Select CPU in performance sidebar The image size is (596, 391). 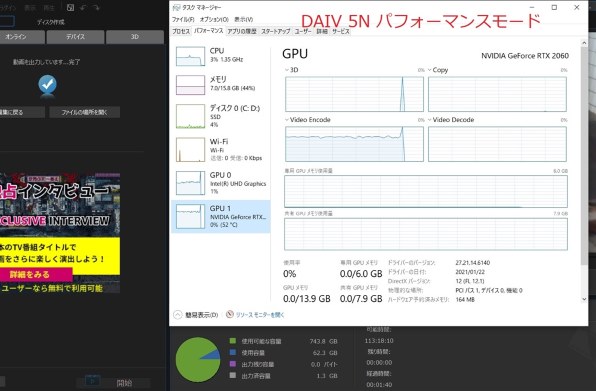[221, 55]
